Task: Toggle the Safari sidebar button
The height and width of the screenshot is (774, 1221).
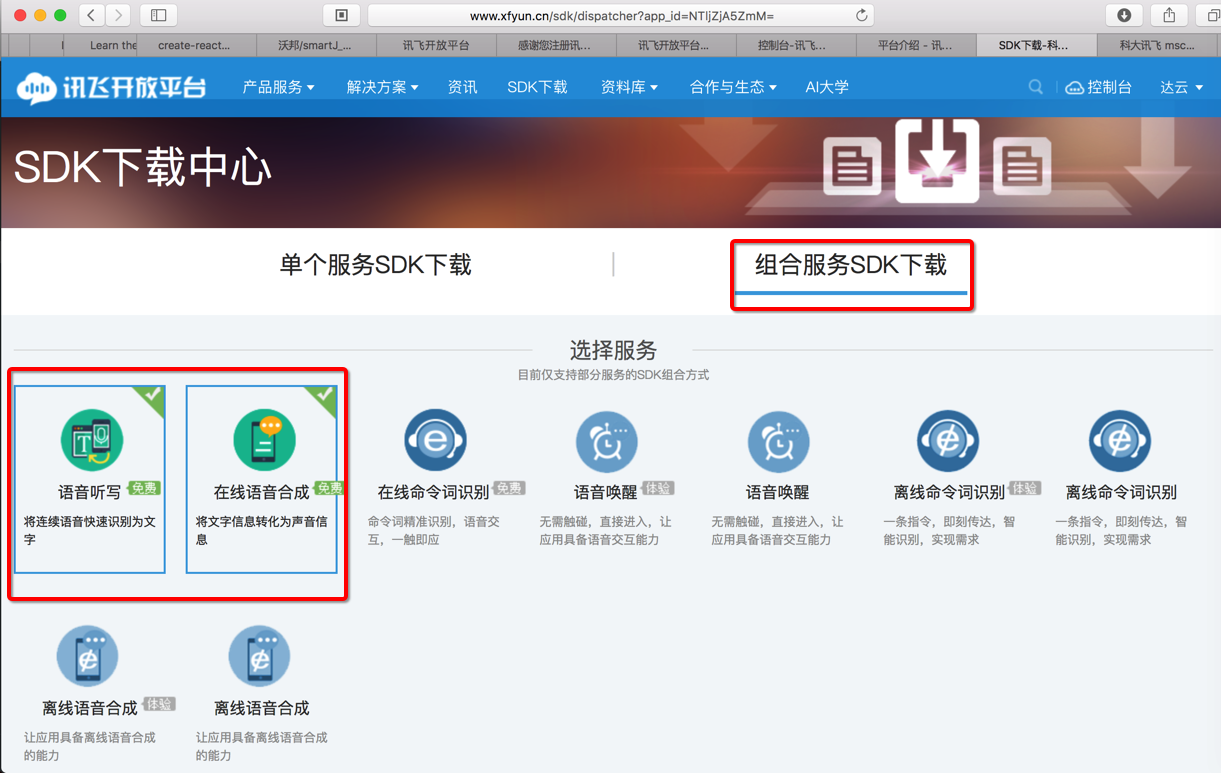Action: pyautogui.click(x=158, y=15)
